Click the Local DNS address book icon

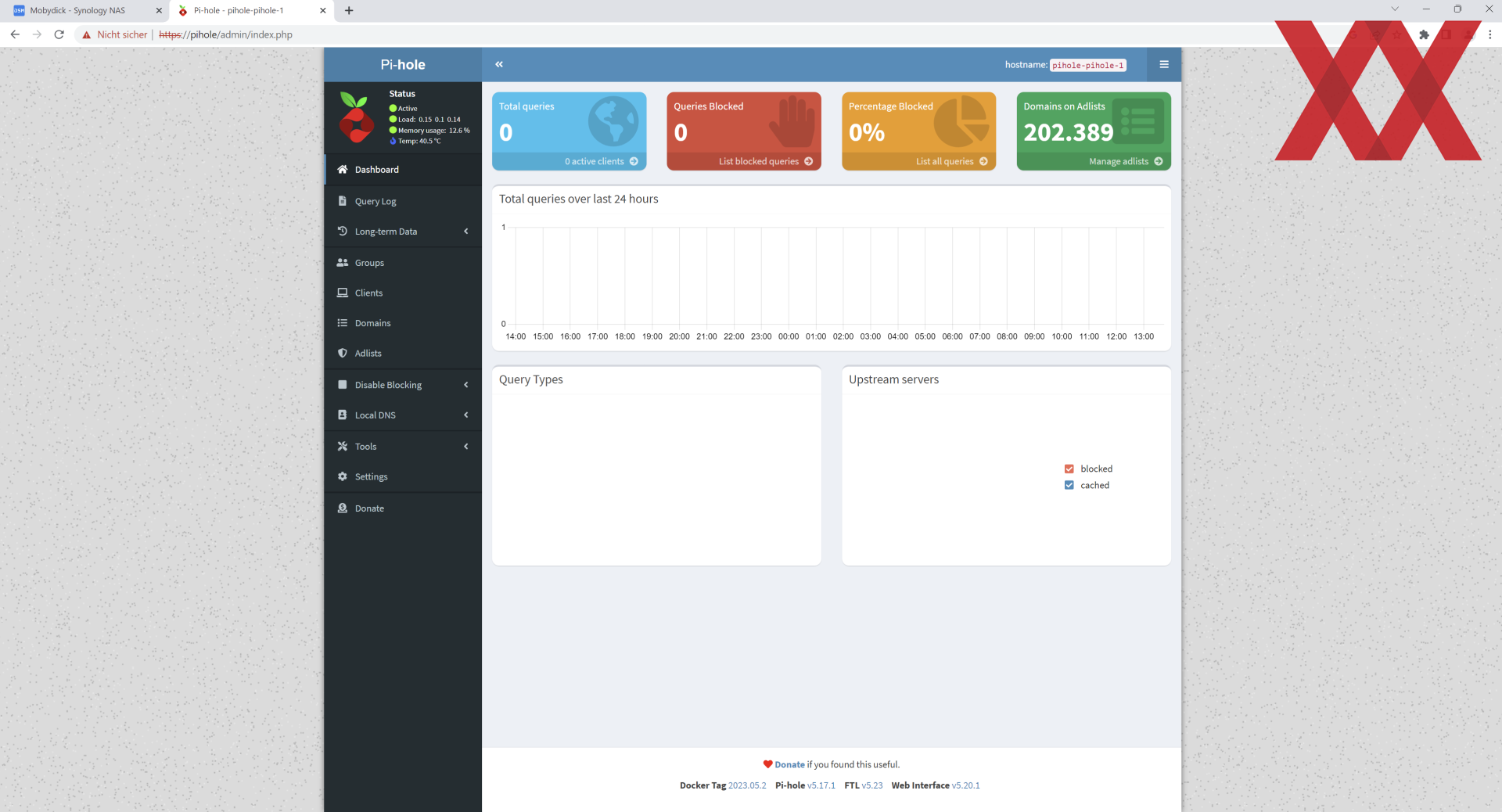342,415
